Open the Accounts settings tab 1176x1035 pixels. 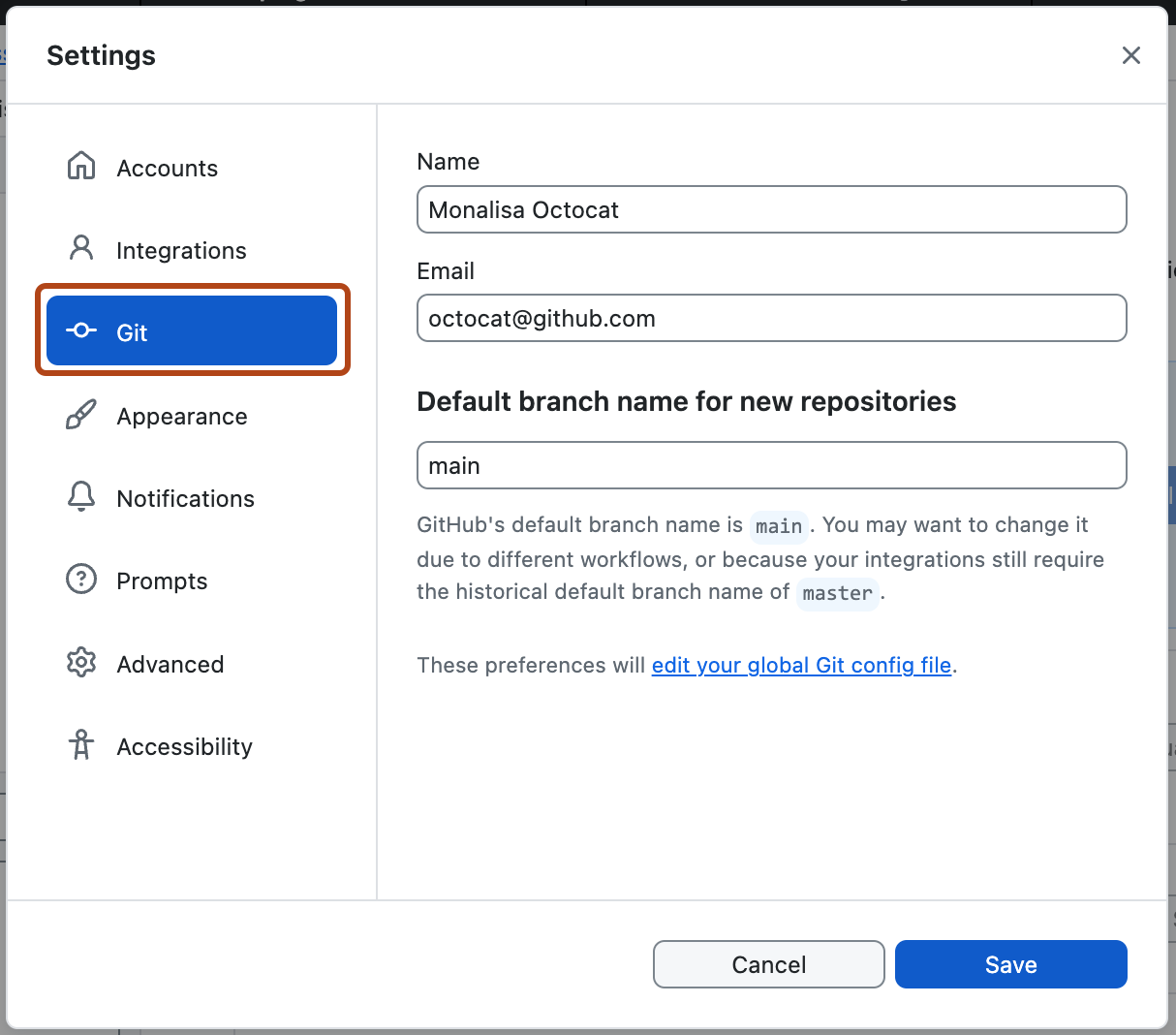tap(168, 169)
